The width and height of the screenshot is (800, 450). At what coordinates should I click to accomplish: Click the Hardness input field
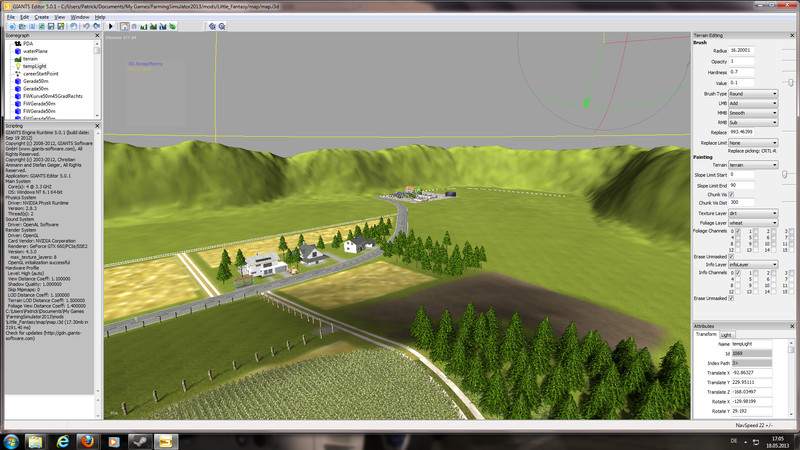(741, 72)
